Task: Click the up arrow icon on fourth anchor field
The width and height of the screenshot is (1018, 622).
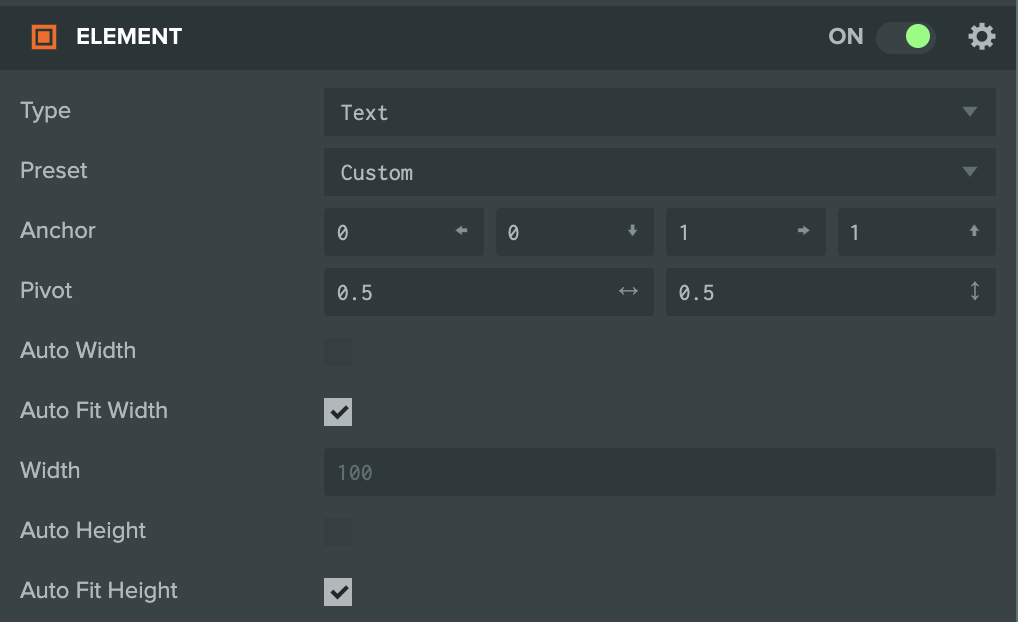Action: (x=974, y=231)
